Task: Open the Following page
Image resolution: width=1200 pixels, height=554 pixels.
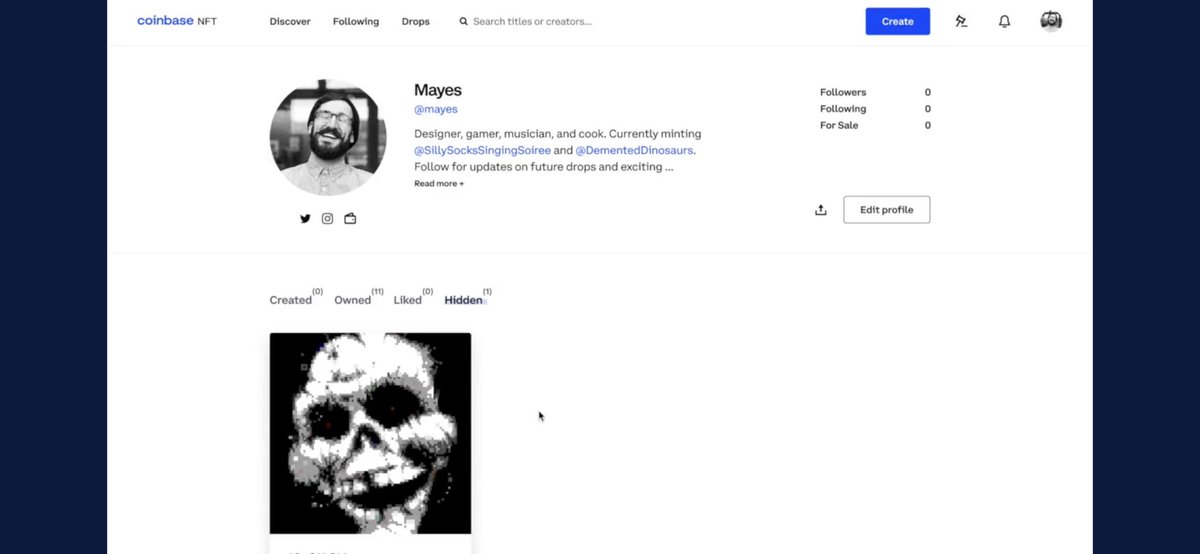Action: [356, 21]
